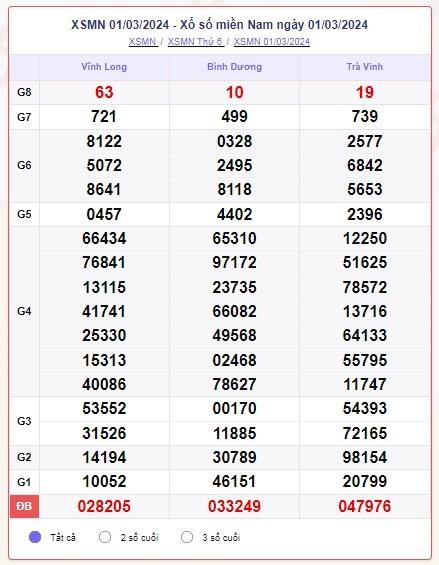Select the '3 số cuối' radio option
The width and height of the screenshot is (439, 565).
click(187, 537)
